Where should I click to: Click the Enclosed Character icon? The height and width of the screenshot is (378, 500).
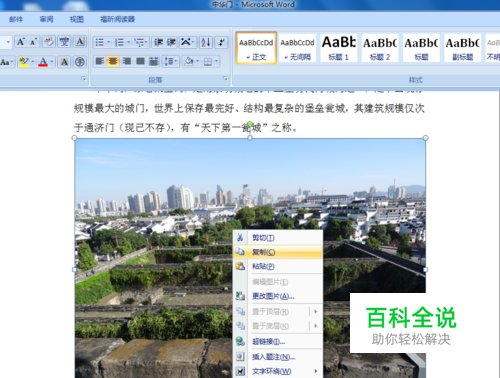point(80,62)
